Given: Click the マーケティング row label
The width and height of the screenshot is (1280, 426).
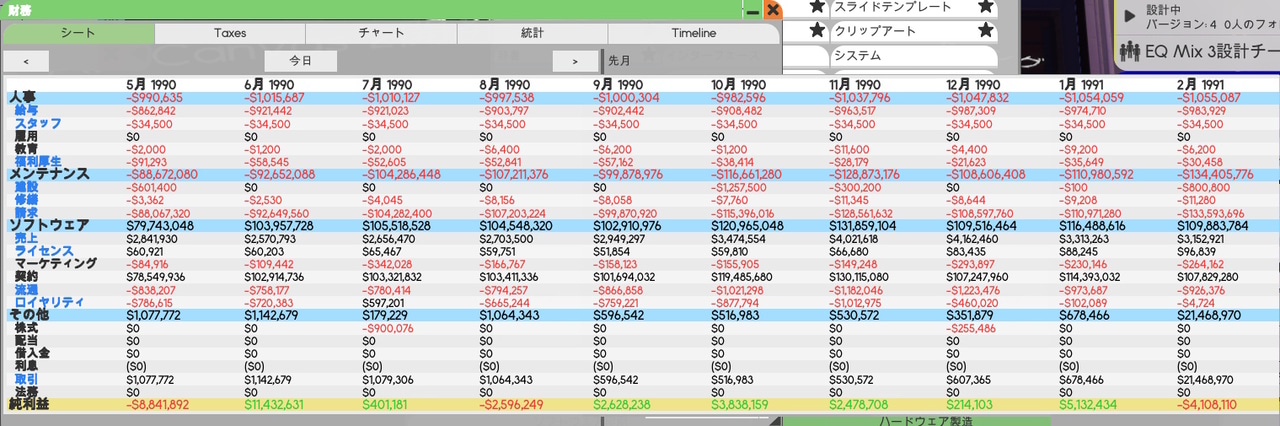Looking at the screenshot, I should point(55,263).
